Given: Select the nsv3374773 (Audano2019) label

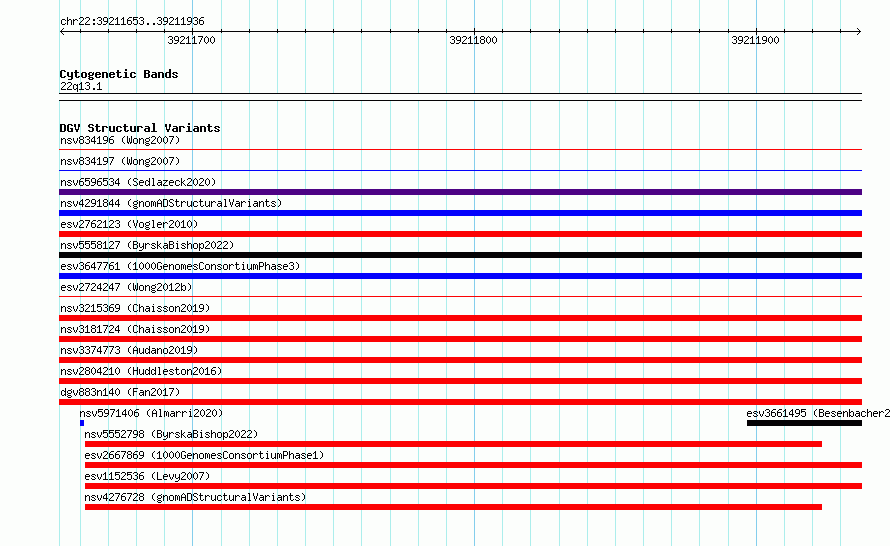Looking at the screenshot, I should 129,350.
